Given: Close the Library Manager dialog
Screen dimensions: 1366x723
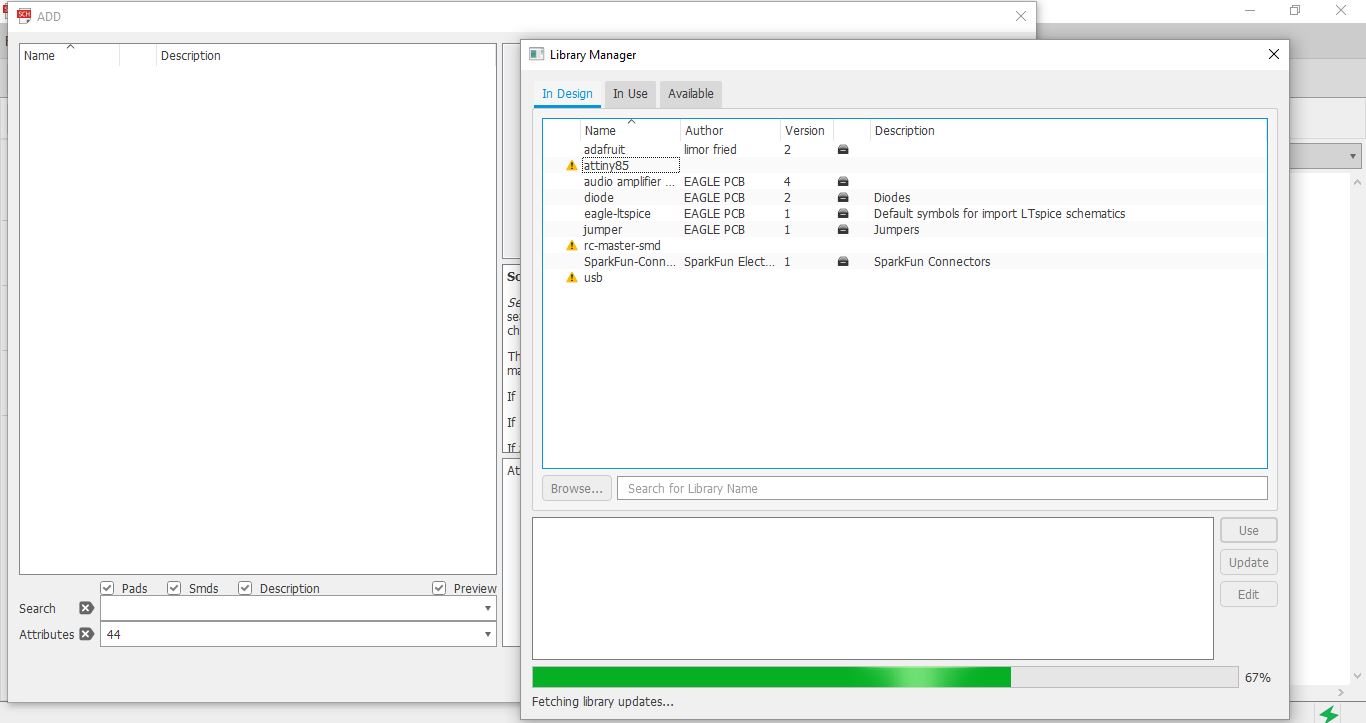Looking at the screenshot, I should (1273, 55).
